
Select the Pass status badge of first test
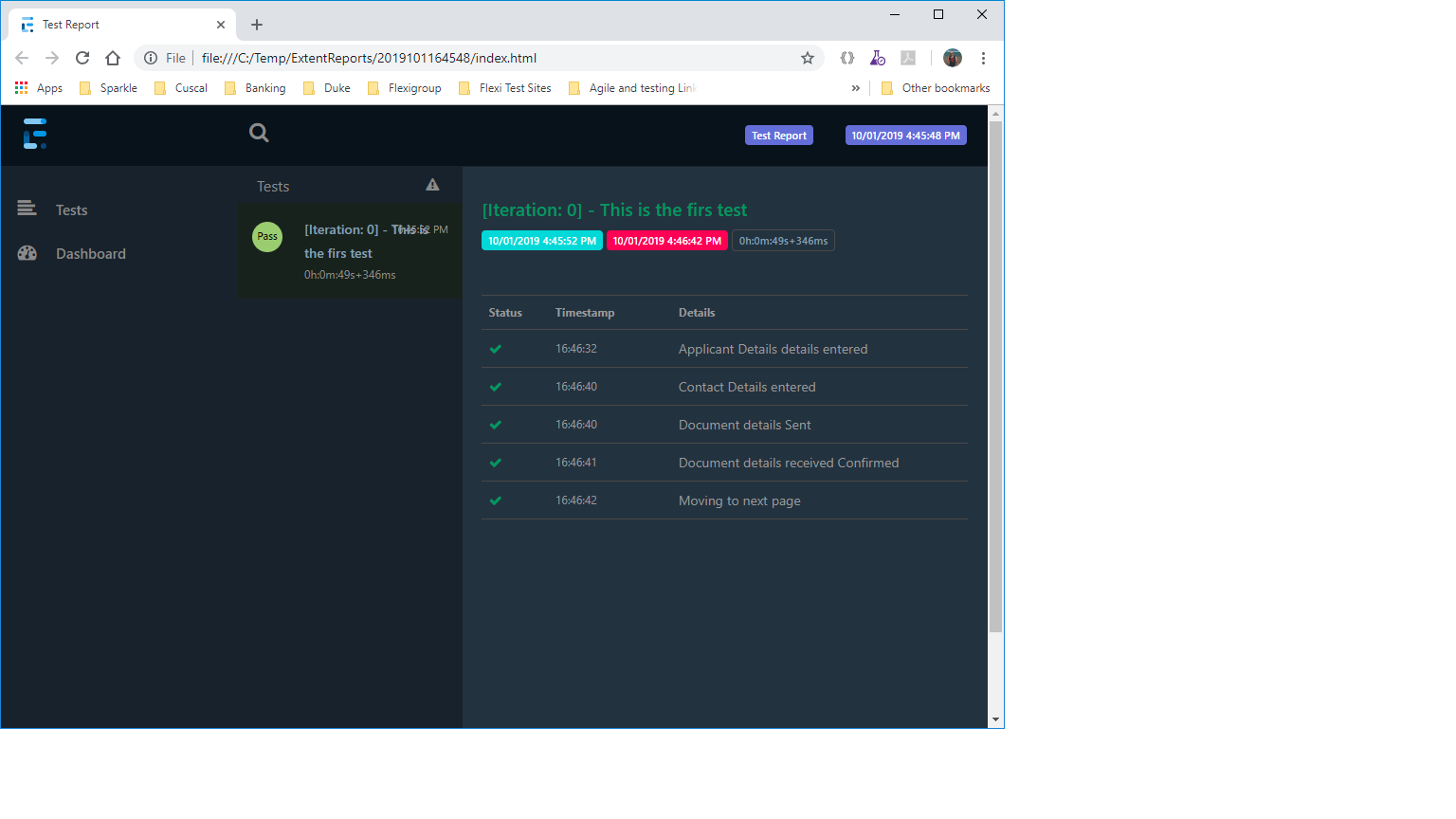point(267,236)
